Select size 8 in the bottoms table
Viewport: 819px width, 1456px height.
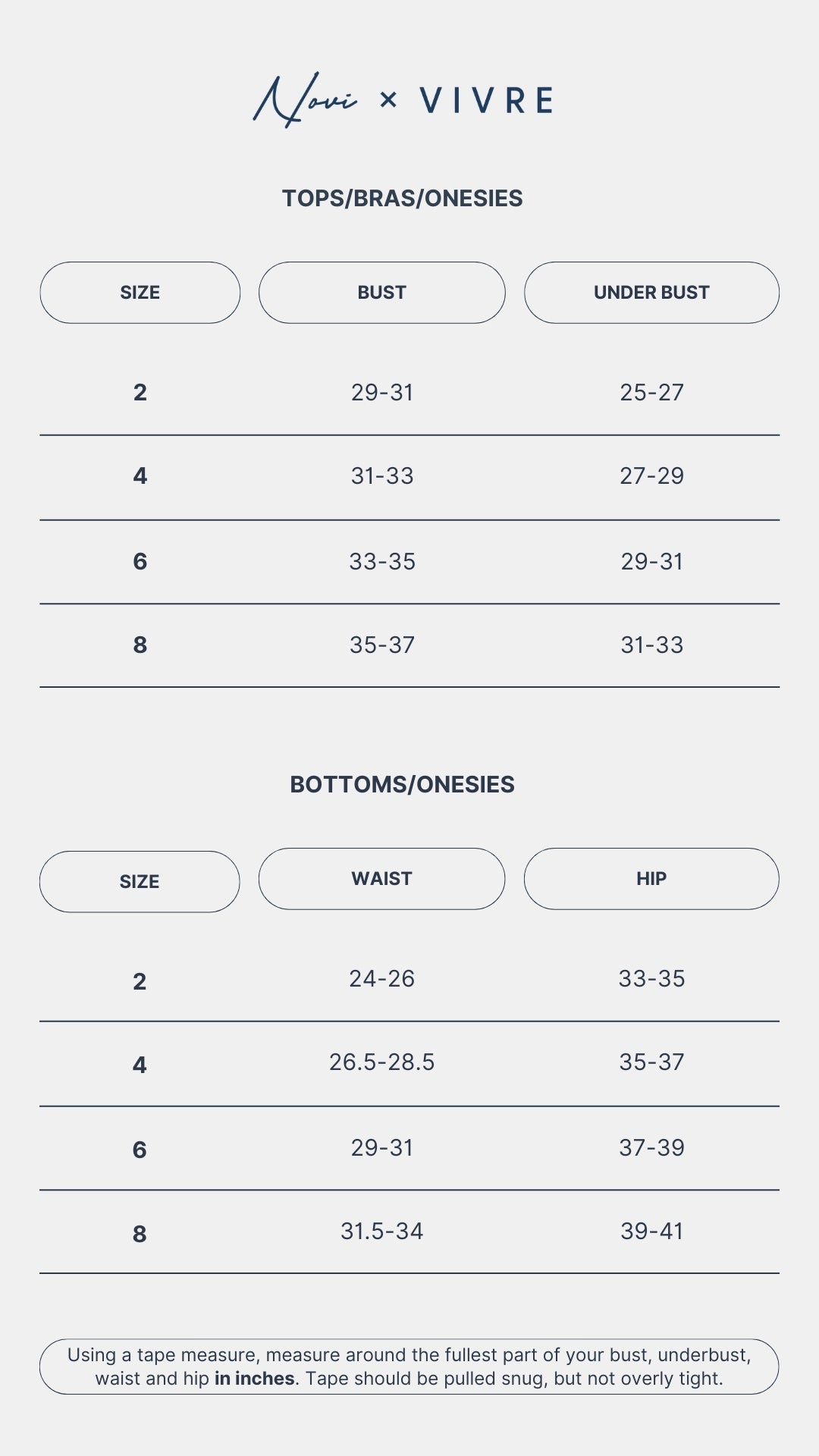pyautogui.click(x=140, y=1234)
